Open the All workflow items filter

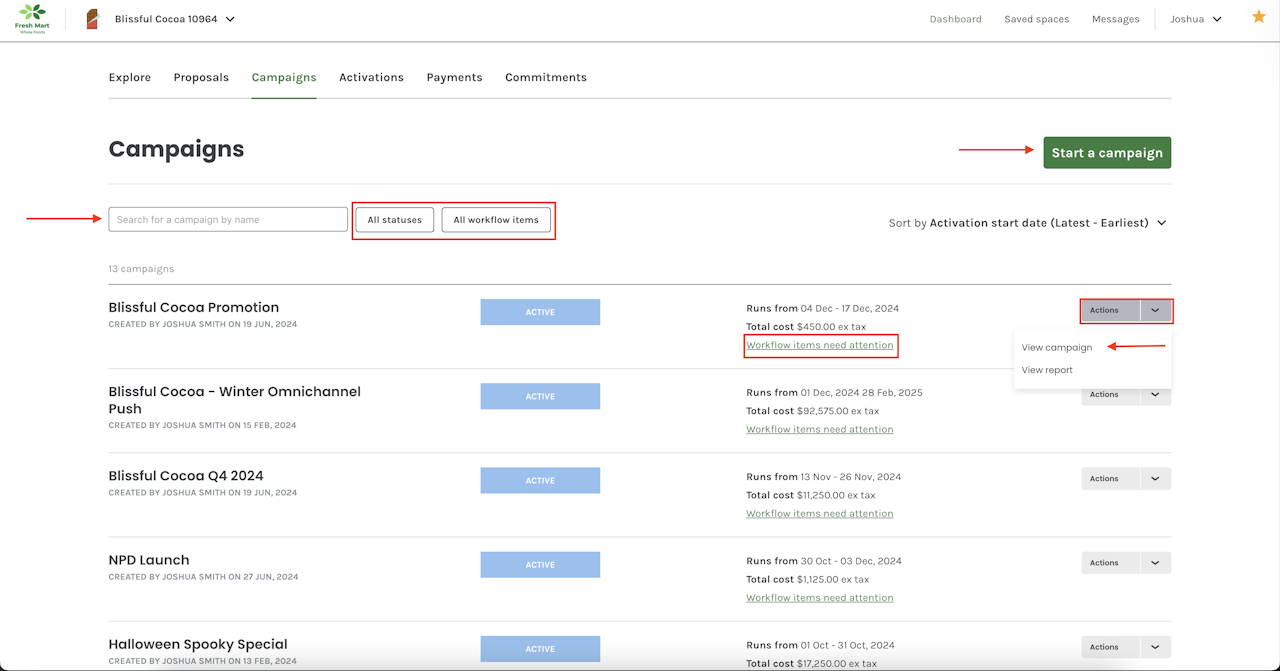click(x=496, y=220)
